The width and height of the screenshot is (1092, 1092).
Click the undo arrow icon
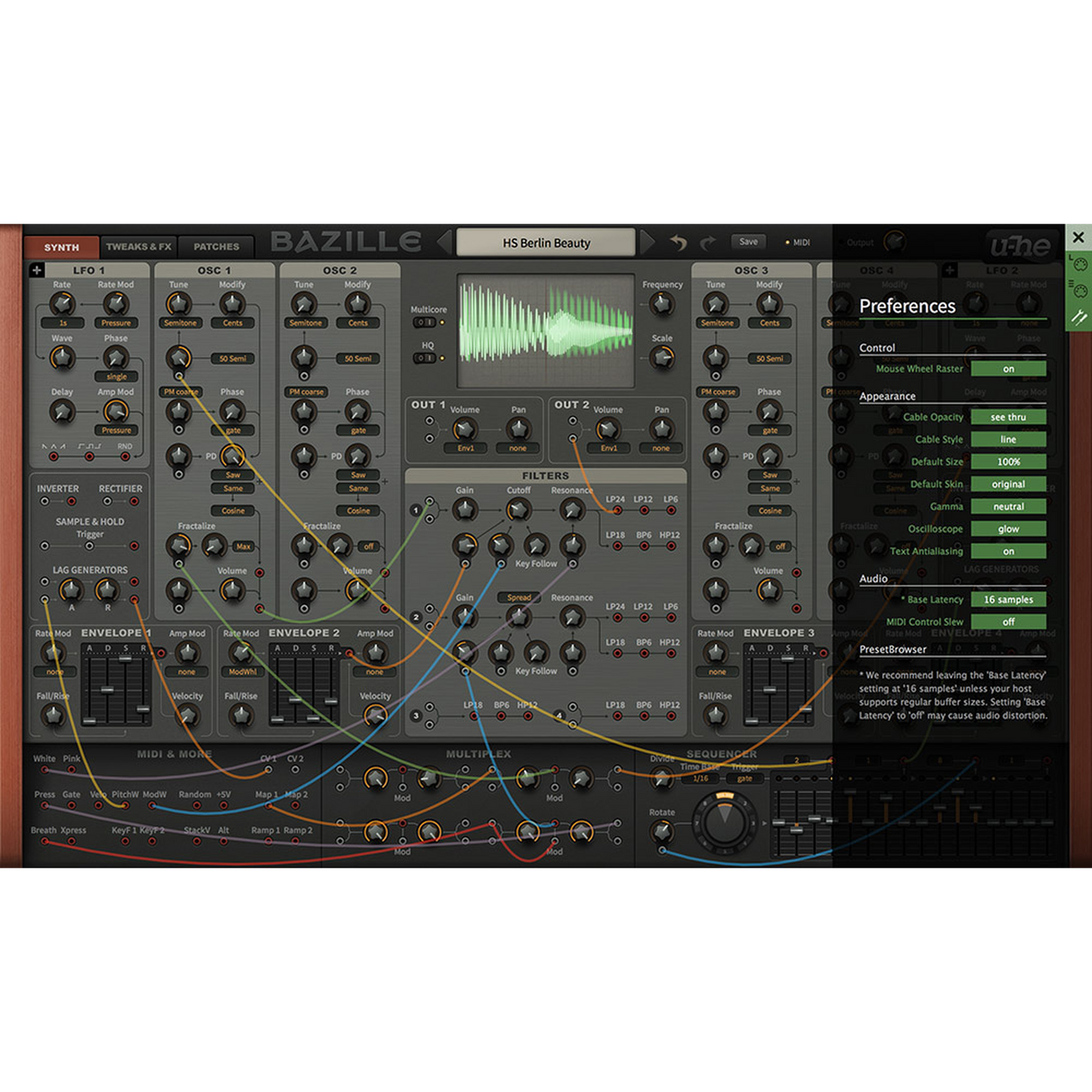click(x=678, y=243)
